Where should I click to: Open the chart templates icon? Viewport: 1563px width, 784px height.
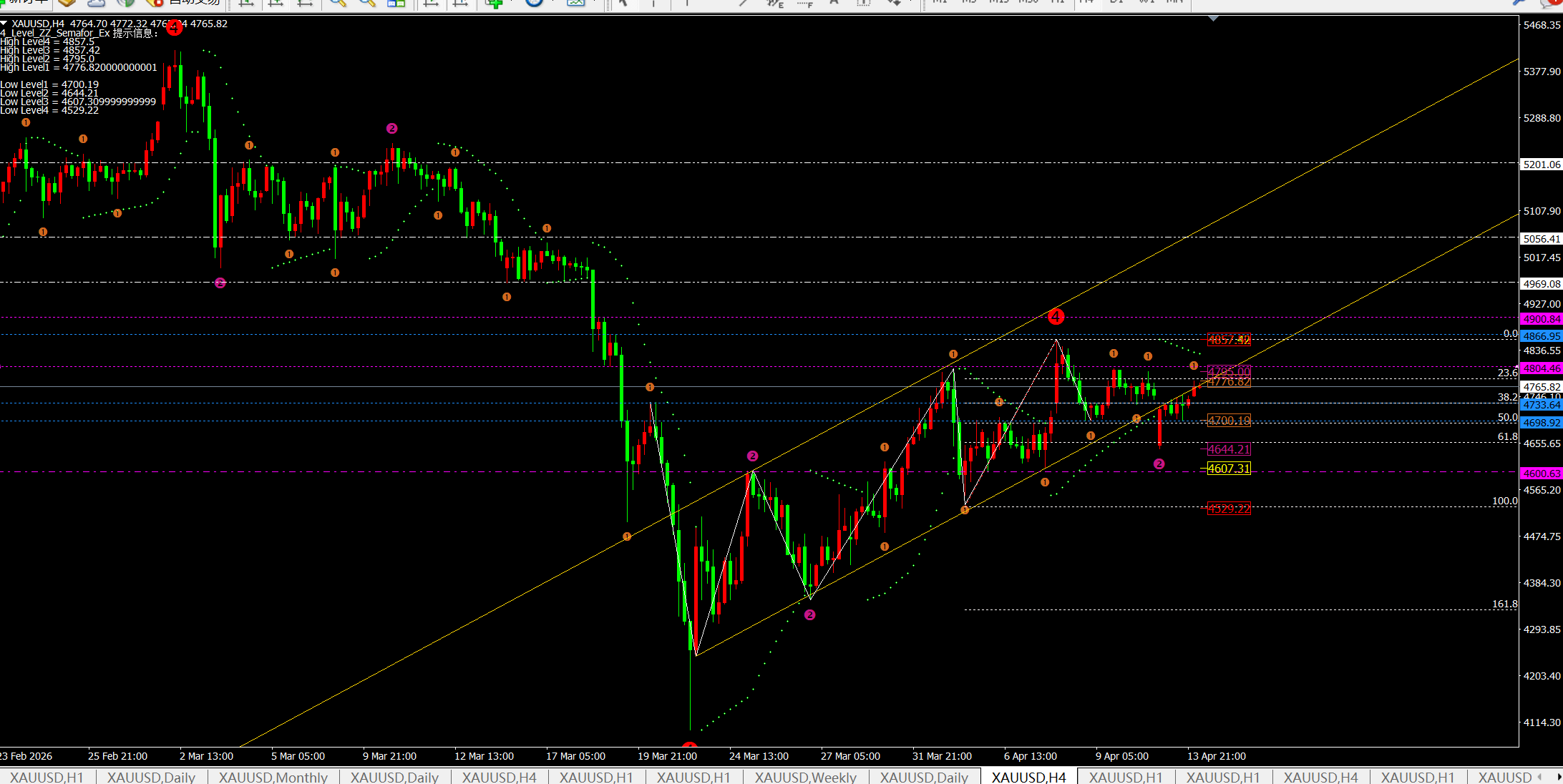[575, 3]
